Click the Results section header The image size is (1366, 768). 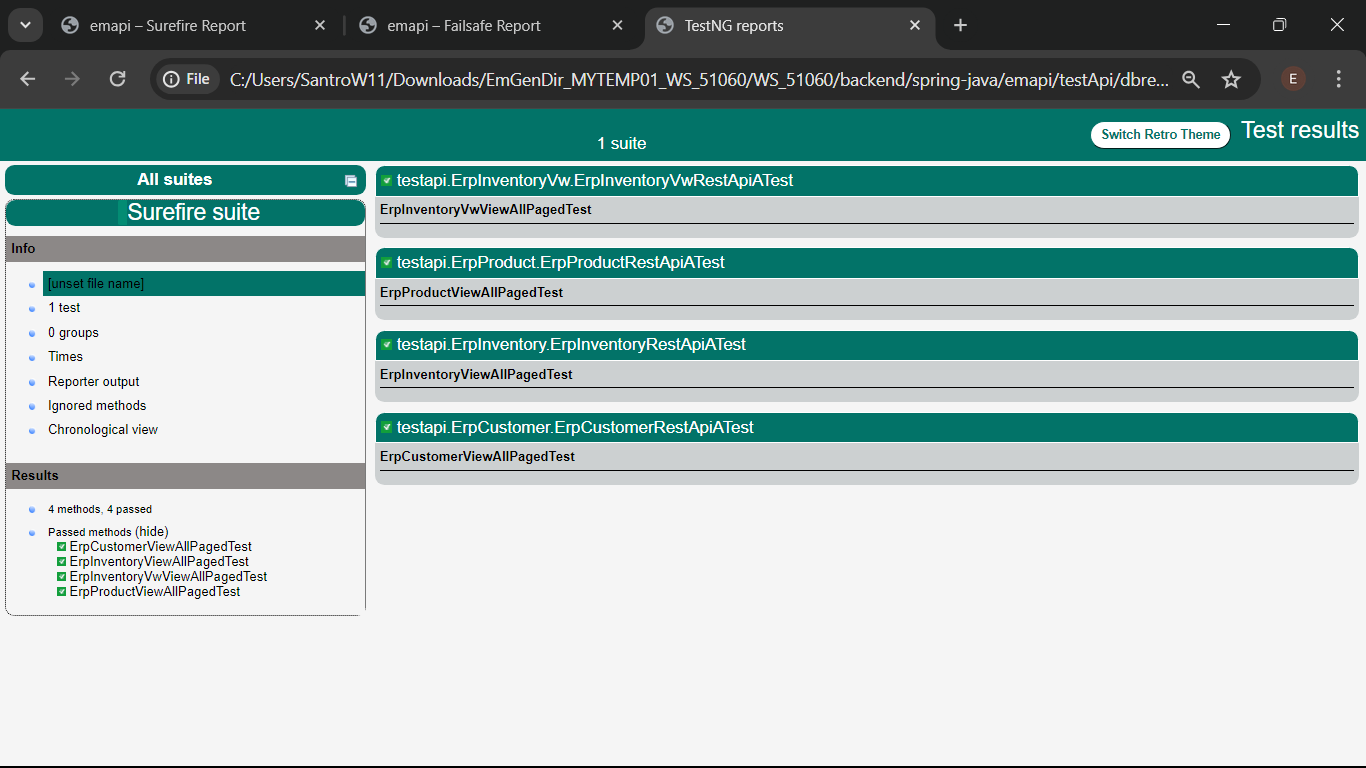tap(186, 476)
